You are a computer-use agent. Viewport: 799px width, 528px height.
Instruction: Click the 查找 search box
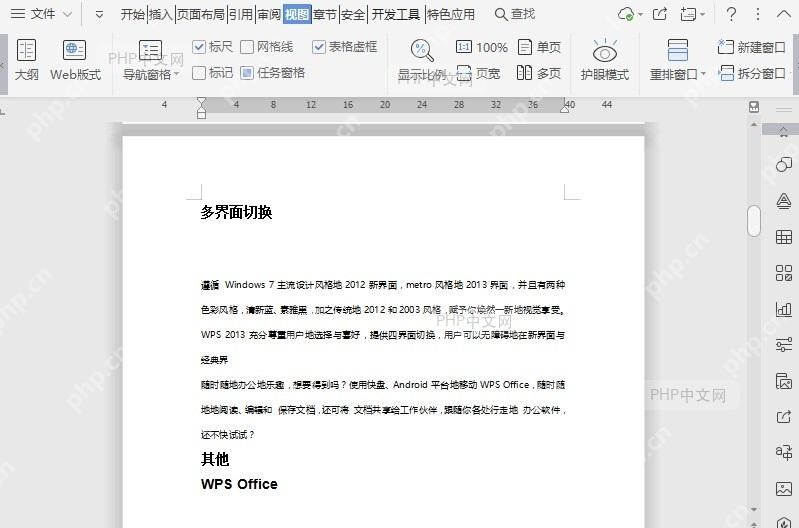[515, 14]
